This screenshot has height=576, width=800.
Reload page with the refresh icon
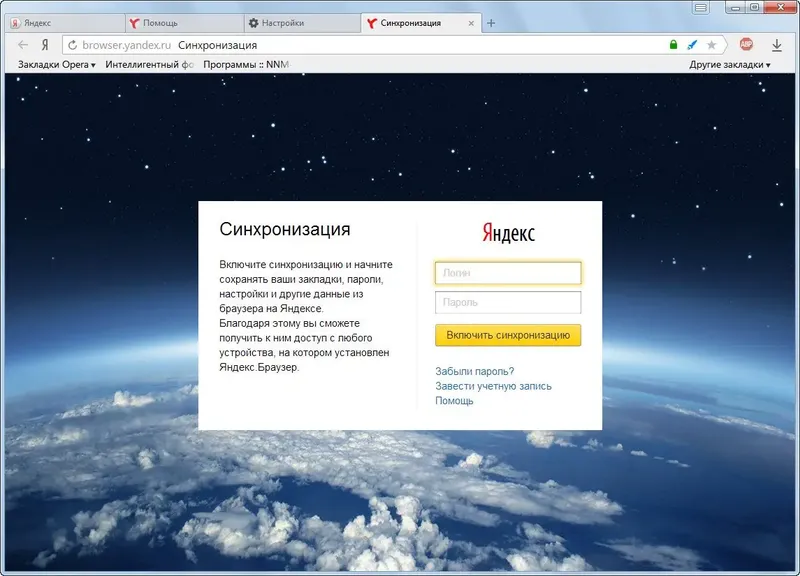pos(72,45)
